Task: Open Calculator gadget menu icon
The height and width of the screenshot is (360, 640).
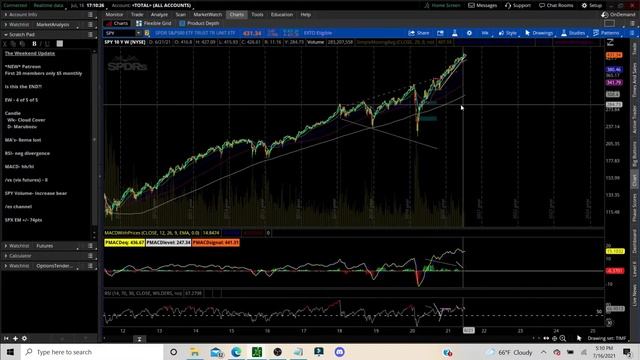Action: pos(90,256)
